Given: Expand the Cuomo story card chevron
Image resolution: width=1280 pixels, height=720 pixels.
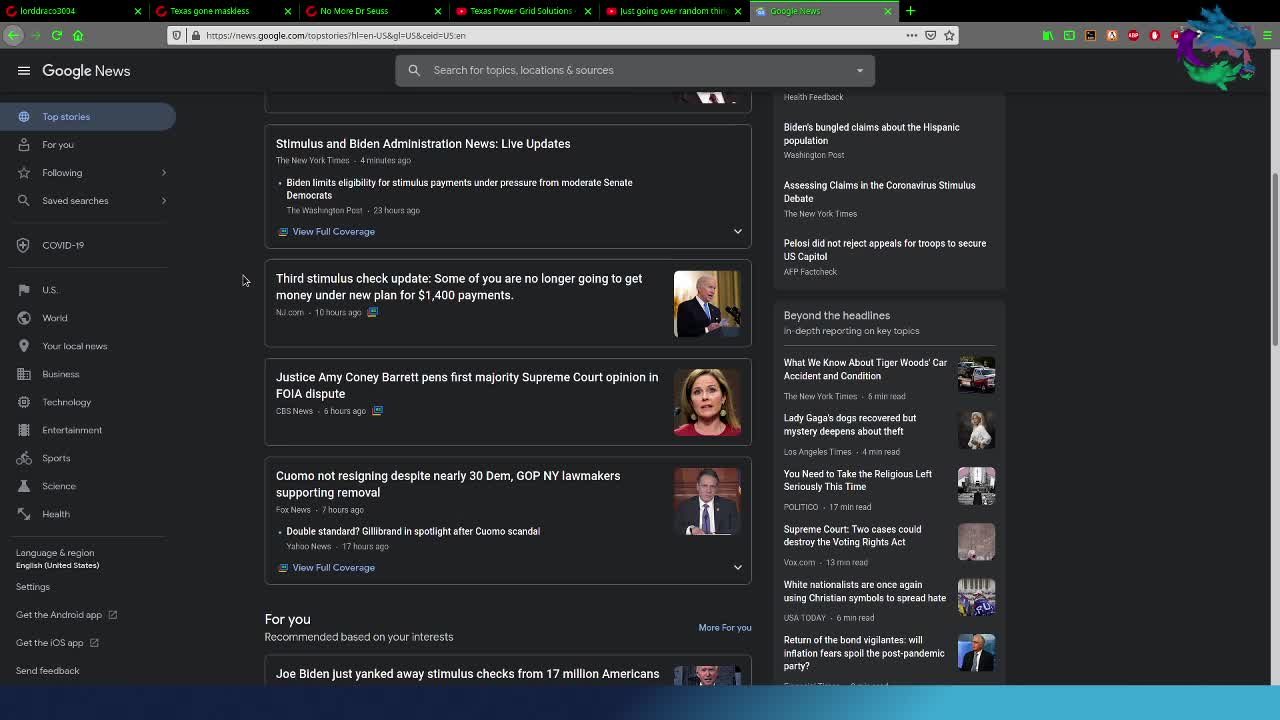Looking at the screenshot, I should pos(738,567).
